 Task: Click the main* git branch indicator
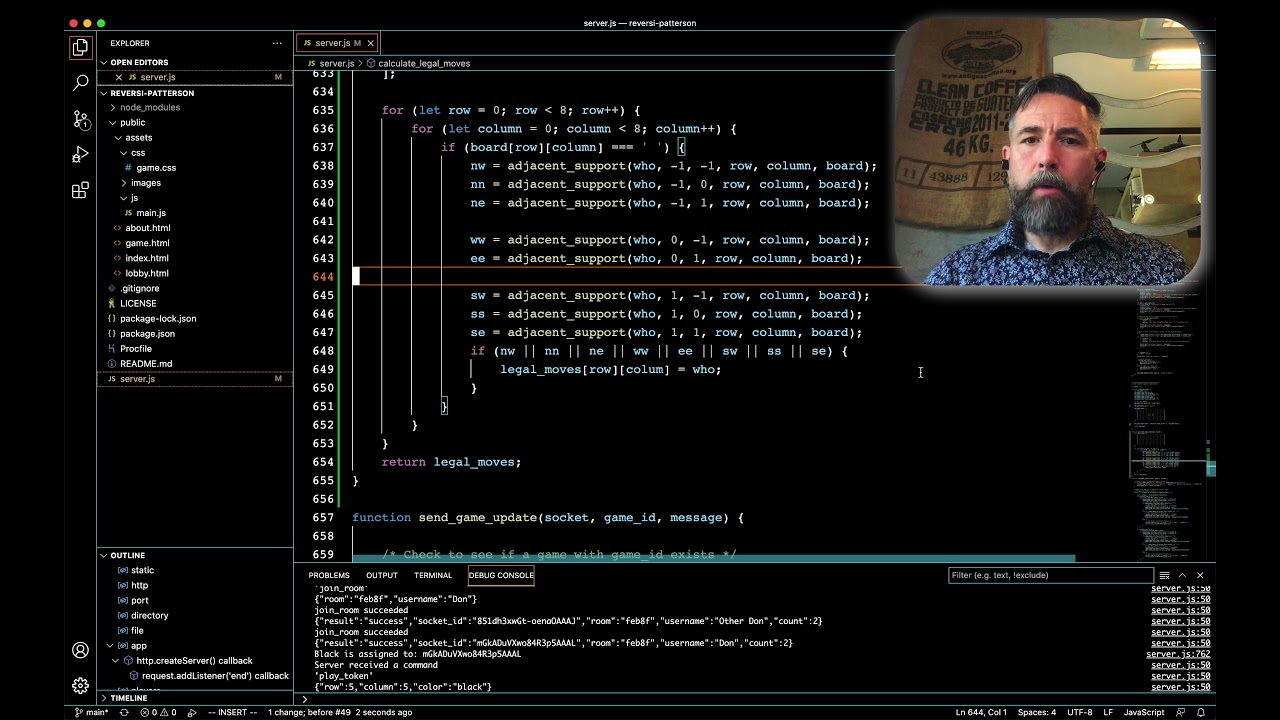point(91,712)
